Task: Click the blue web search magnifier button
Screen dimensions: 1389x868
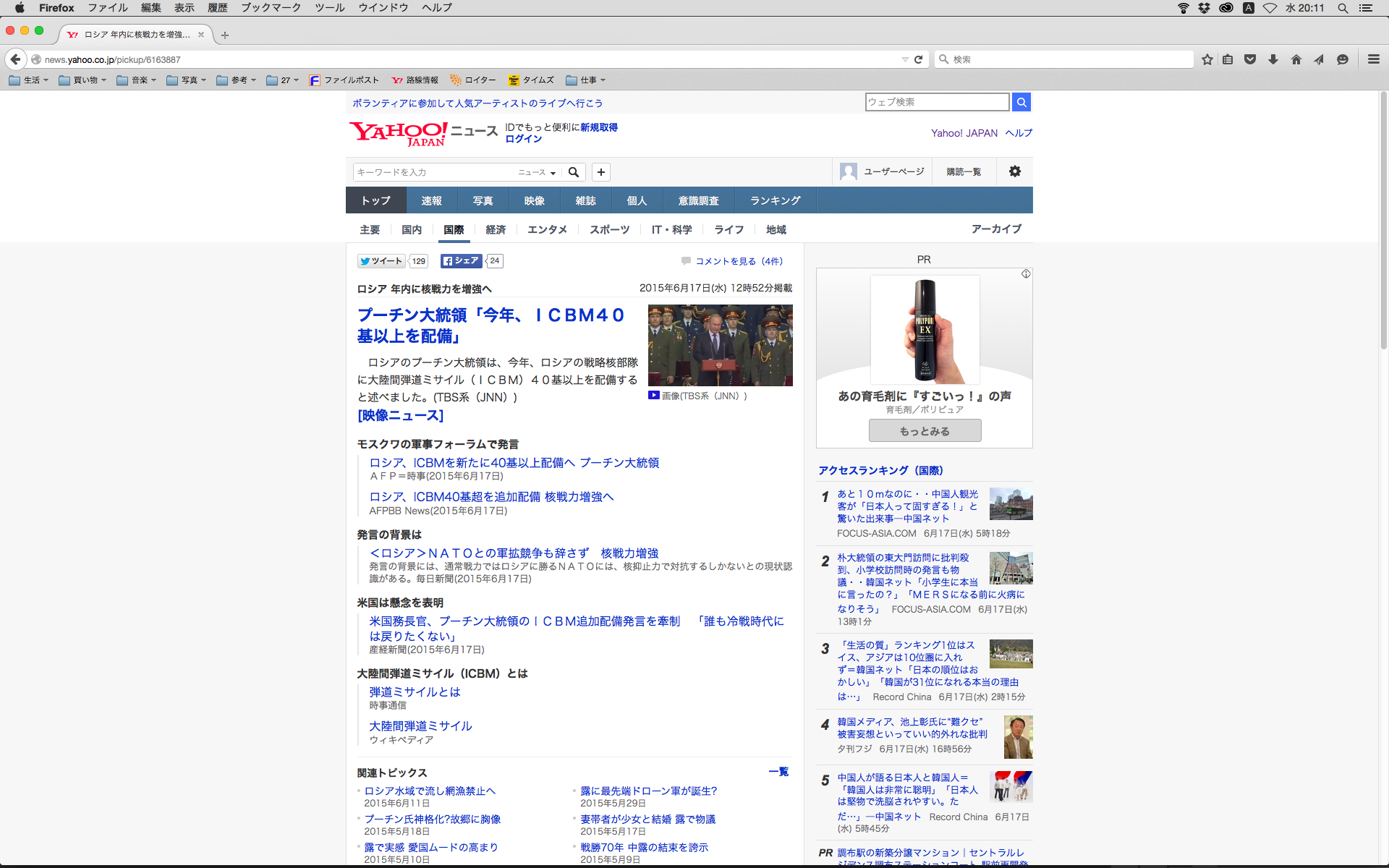Action: coord(1021,102)
